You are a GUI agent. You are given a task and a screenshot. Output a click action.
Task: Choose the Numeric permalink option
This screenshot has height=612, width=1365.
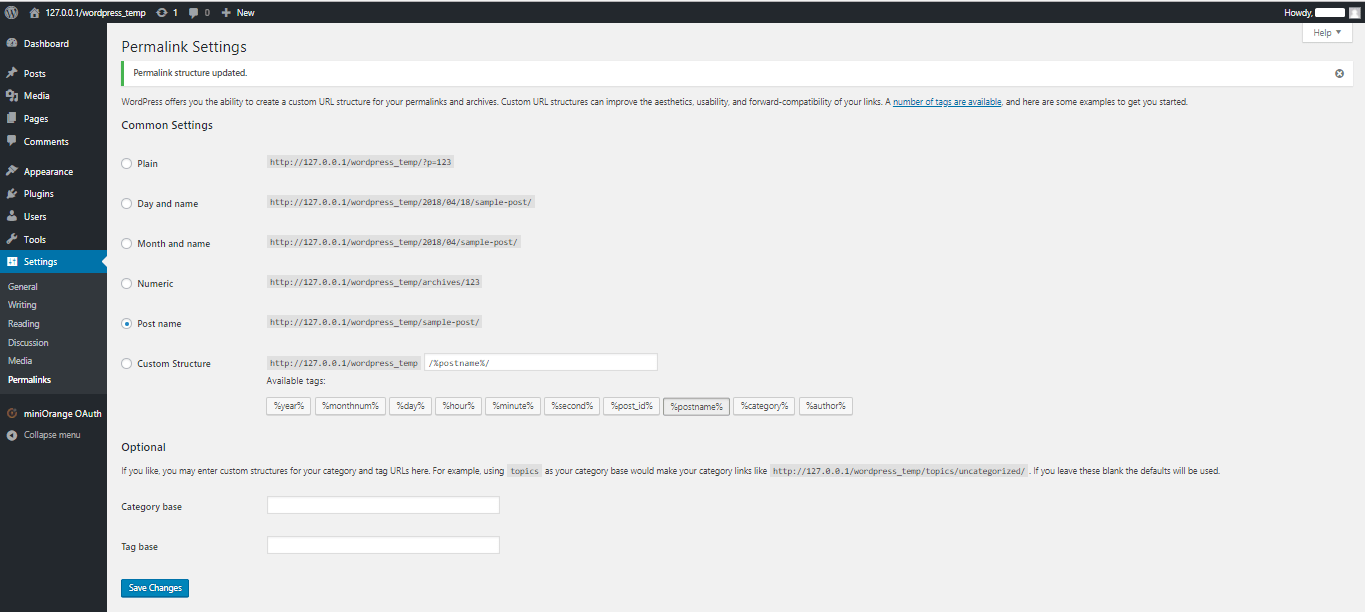coord(126,284)
